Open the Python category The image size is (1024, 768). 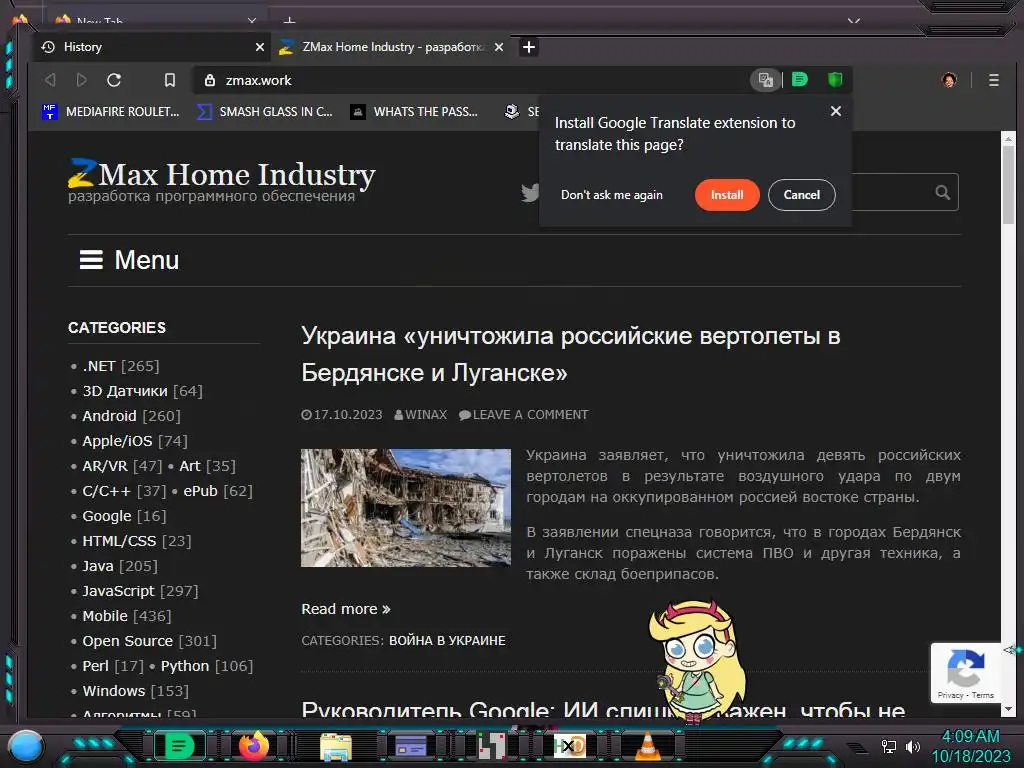[185, 665]
